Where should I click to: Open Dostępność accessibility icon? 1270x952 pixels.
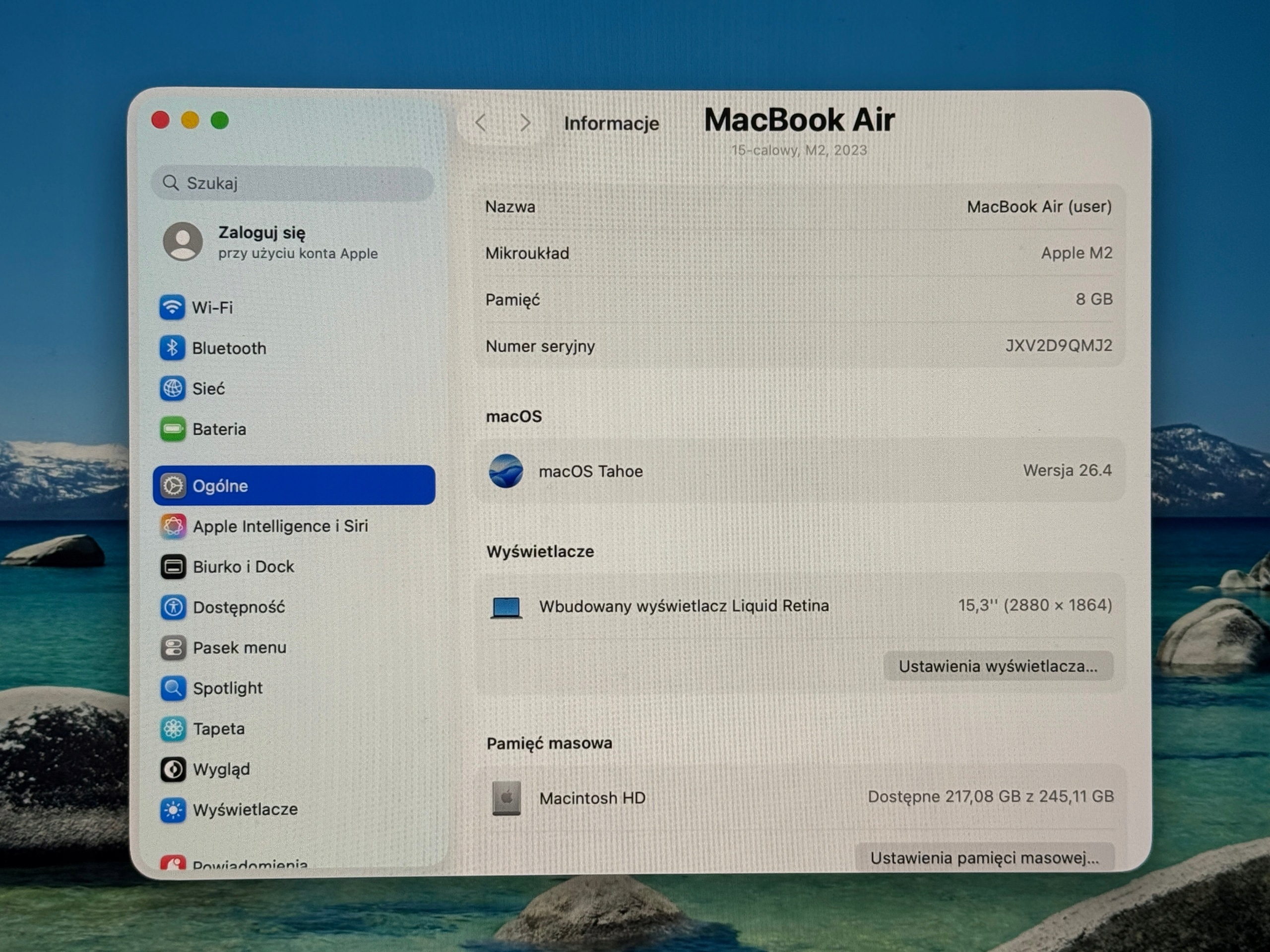pos(173,607)
